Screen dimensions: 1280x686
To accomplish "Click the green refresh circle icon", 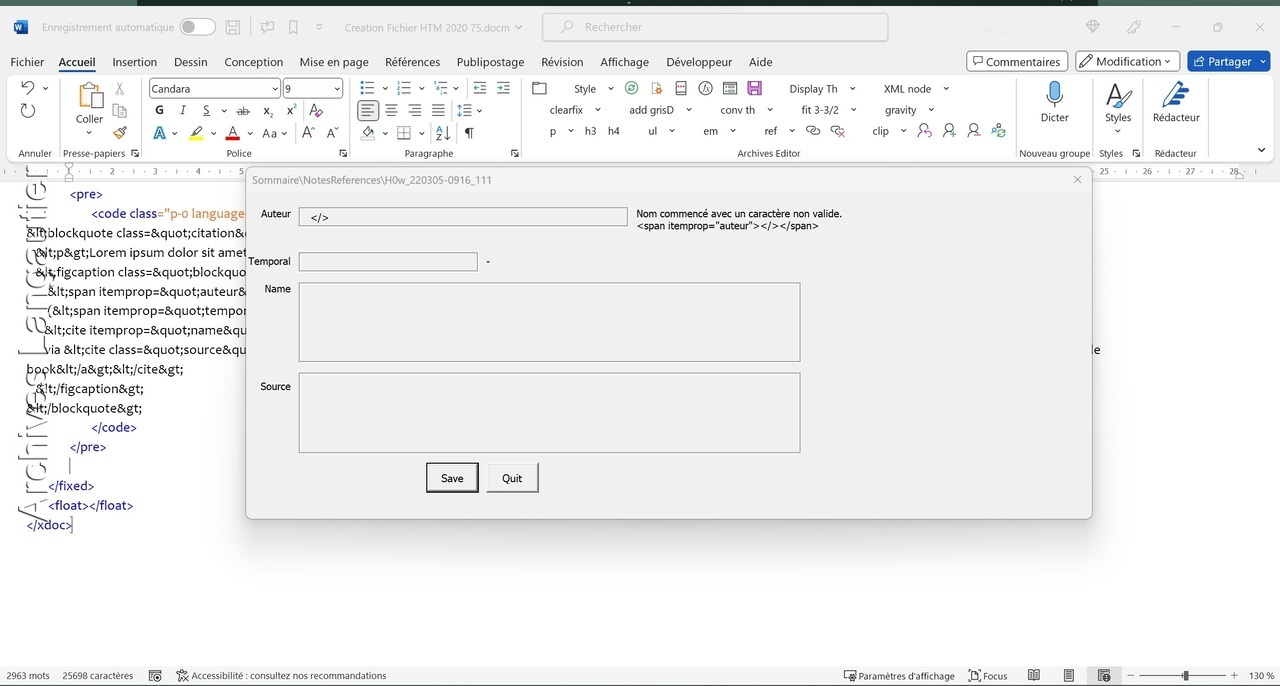I will tap(631, 89).
